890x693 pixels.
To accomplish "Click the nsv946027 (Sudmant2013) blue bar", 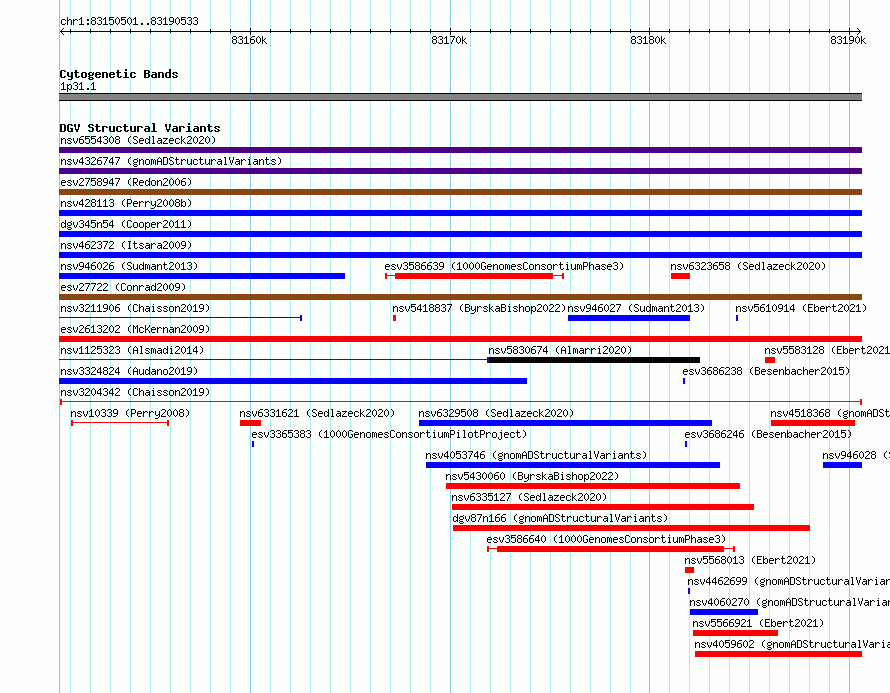I will tap(629, 318).
